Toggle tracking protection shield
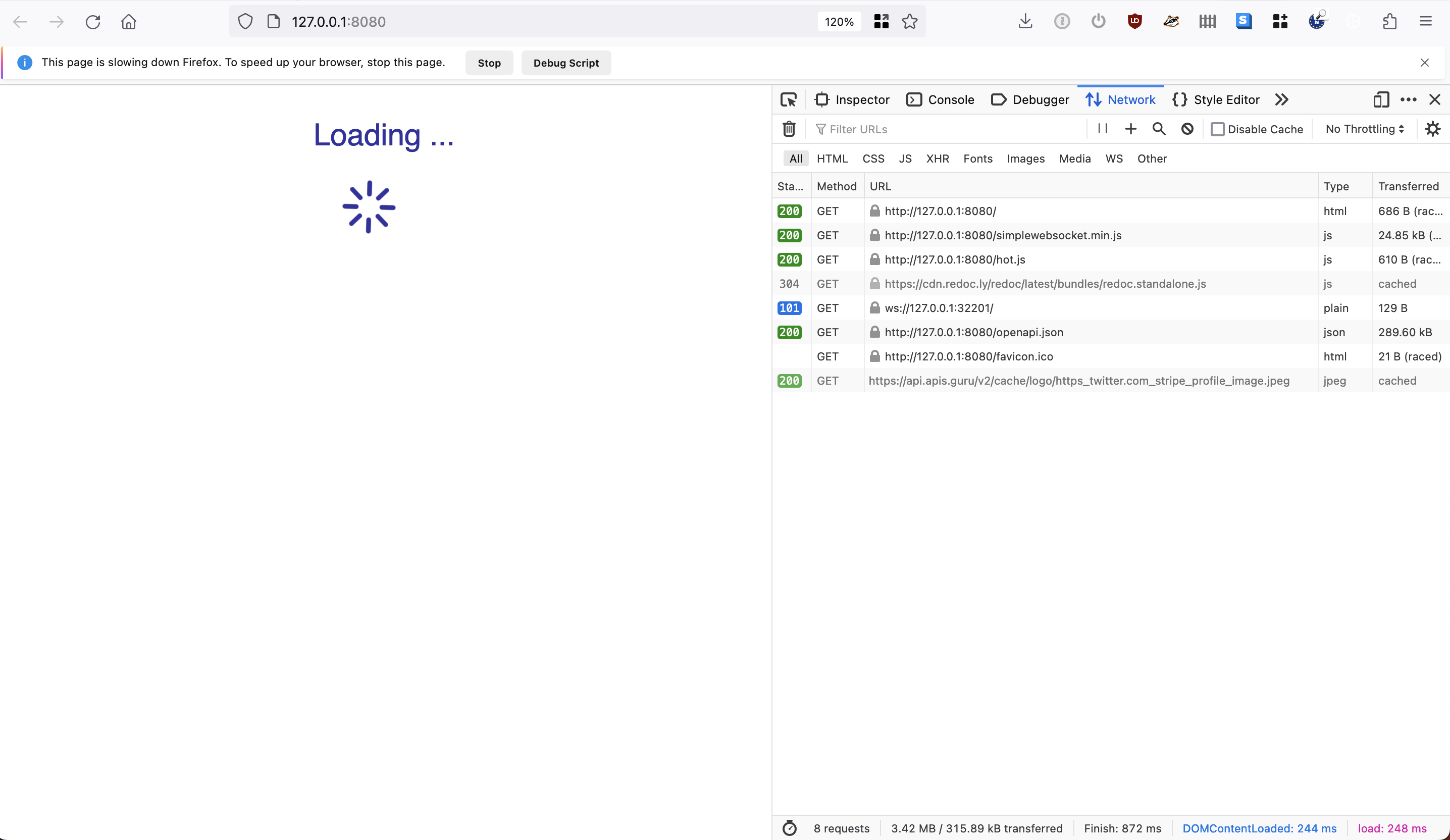 click(245, 21)
